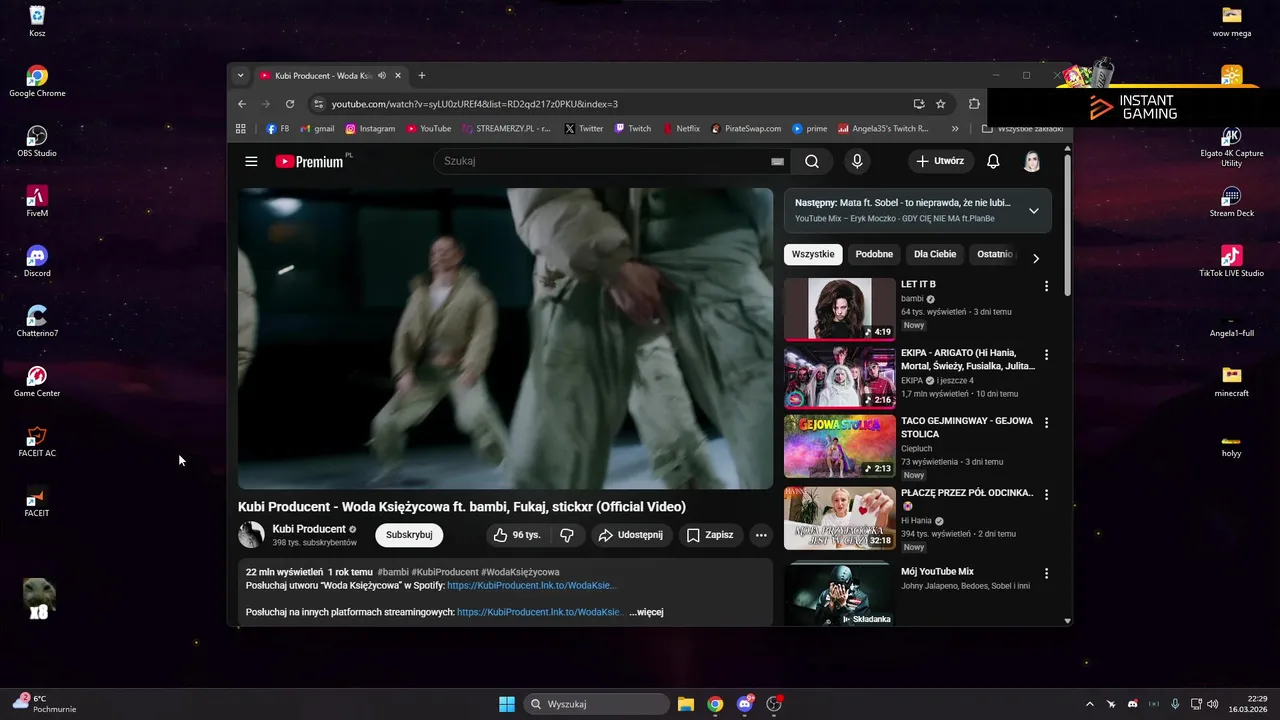Open the Spotify WodaKsie link

point(532,586)
